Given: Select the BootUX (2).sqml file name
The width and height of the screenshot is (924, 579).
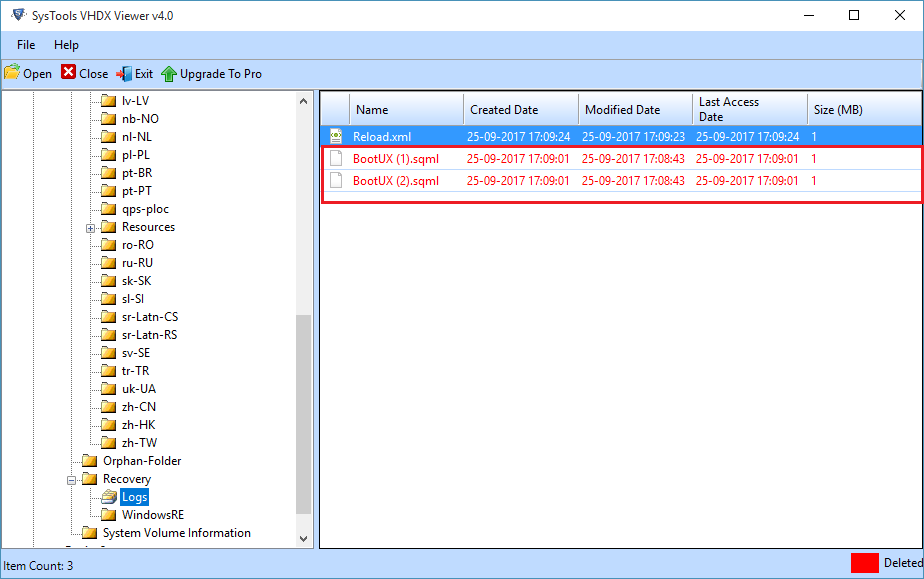Looking at the screenshot, I should click(x=396, y=181).
